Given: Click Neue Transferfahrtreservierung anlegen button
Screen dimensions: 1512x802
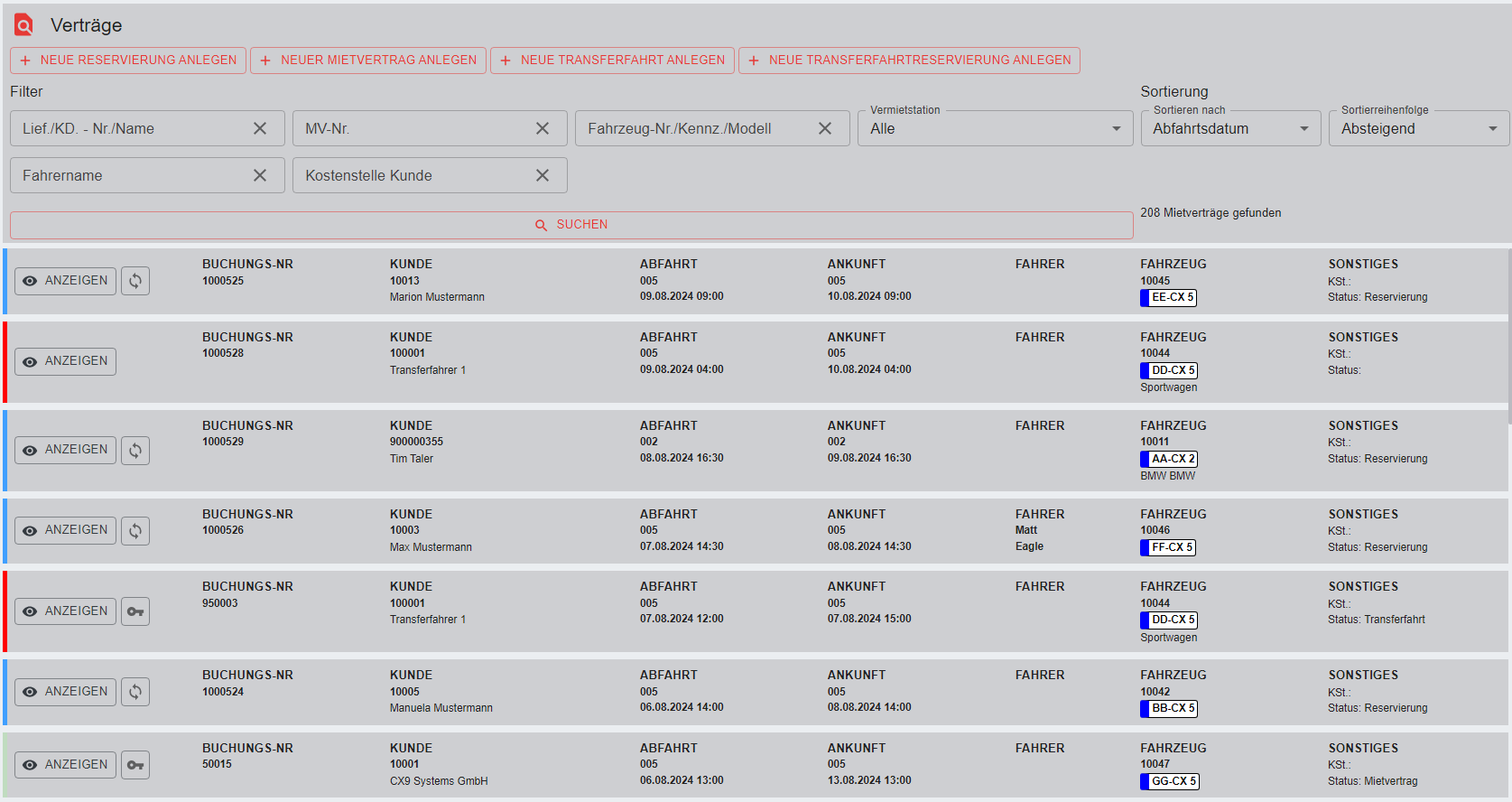Looking at the screenshot, I should (x=909, y=61).
